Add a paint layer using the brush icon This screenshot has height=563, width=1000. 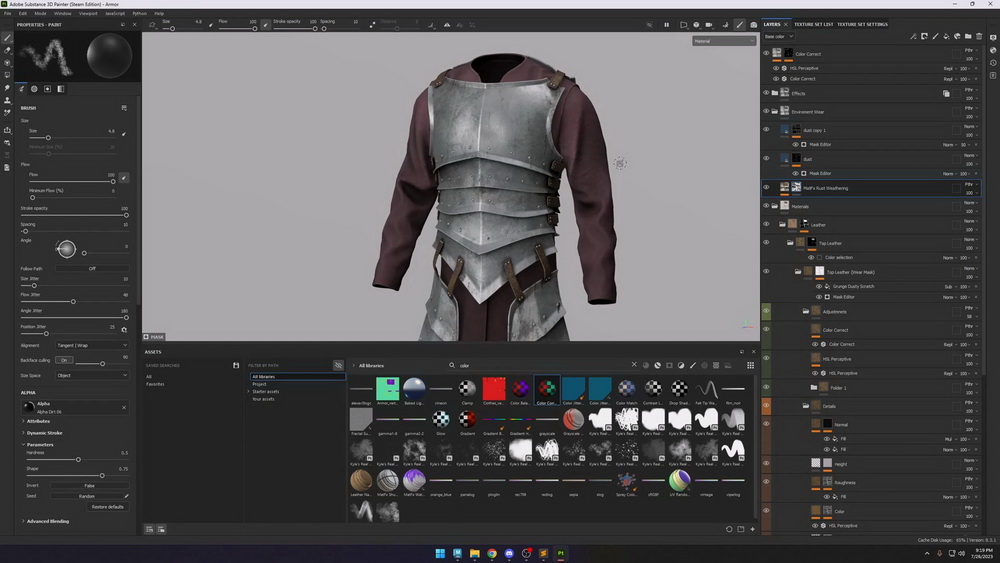tap(935, 36)
